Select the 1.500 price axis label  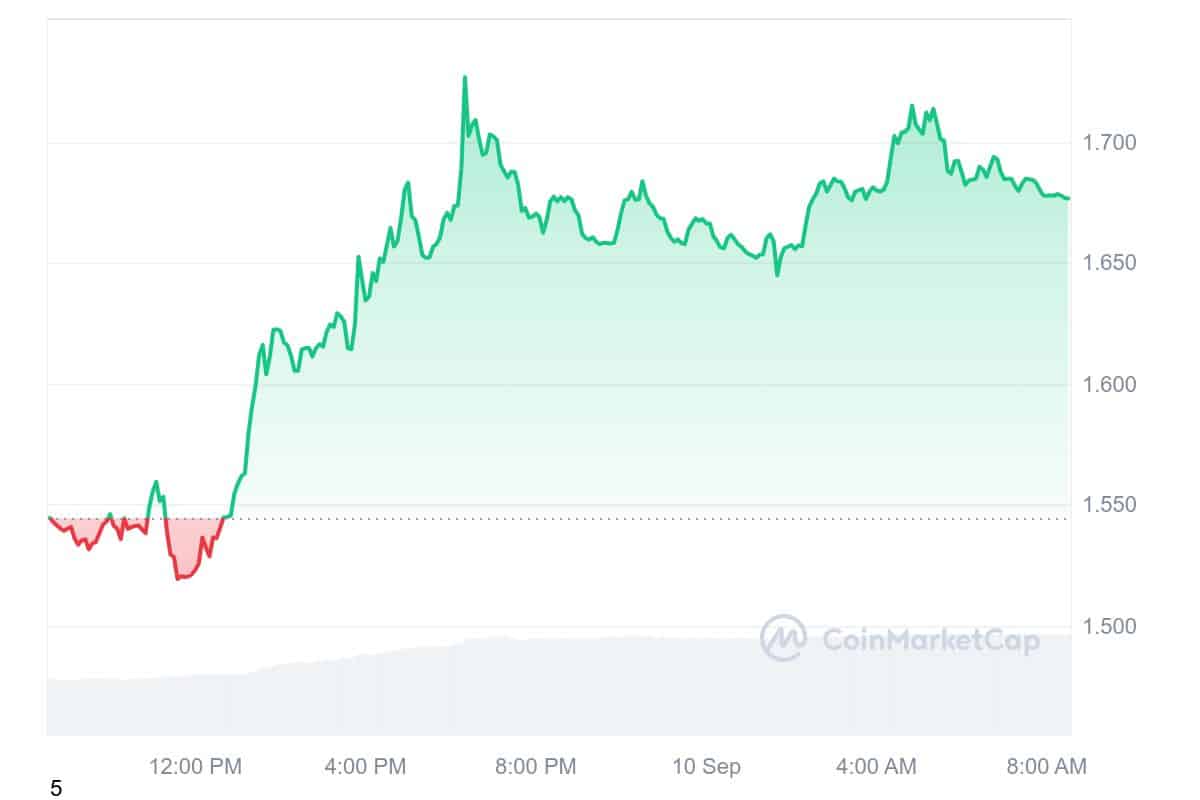tap(1110, 627)
